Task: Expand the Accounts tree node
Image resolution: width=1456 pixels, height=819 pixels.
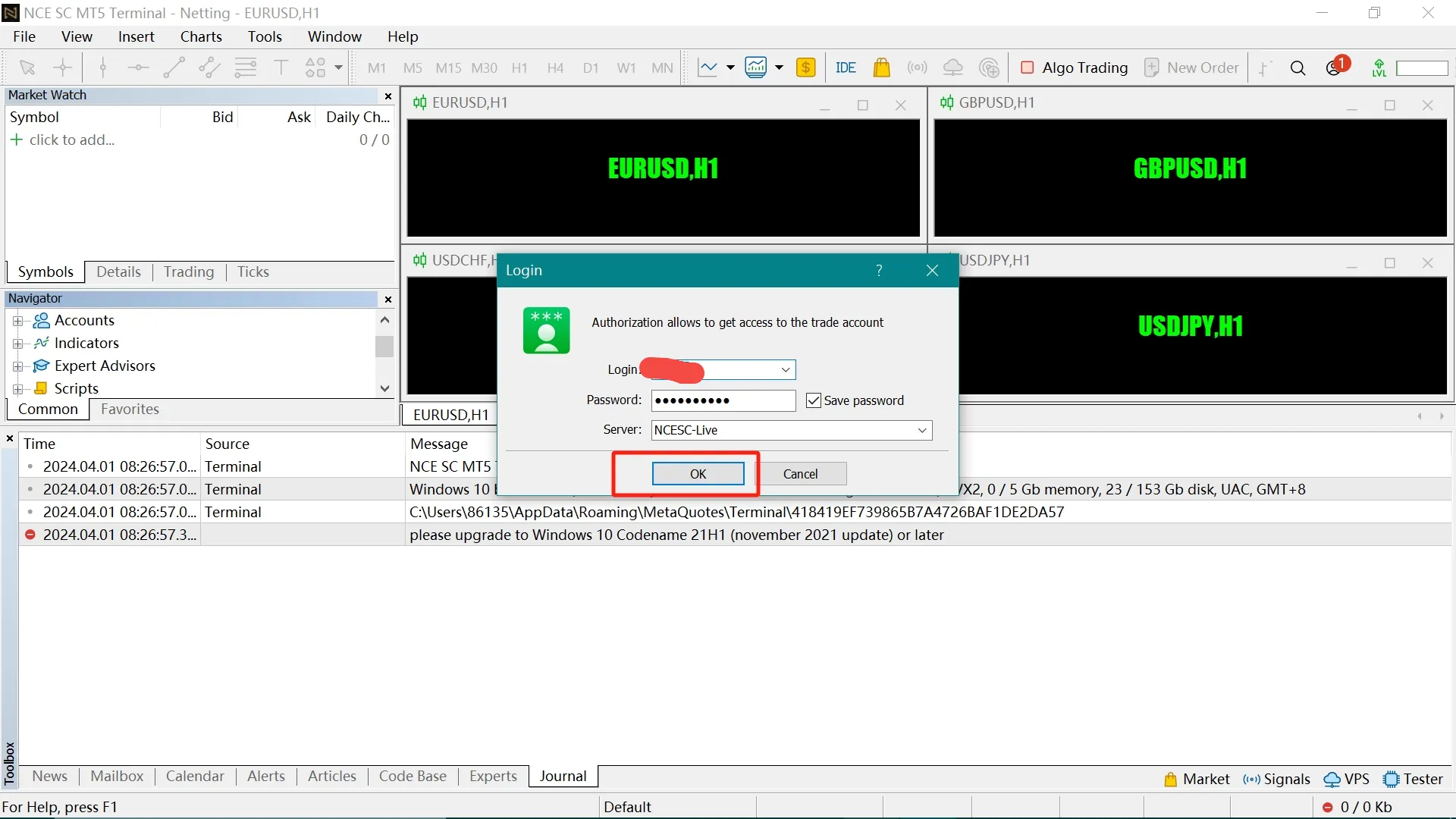Action: click(18, 322)
